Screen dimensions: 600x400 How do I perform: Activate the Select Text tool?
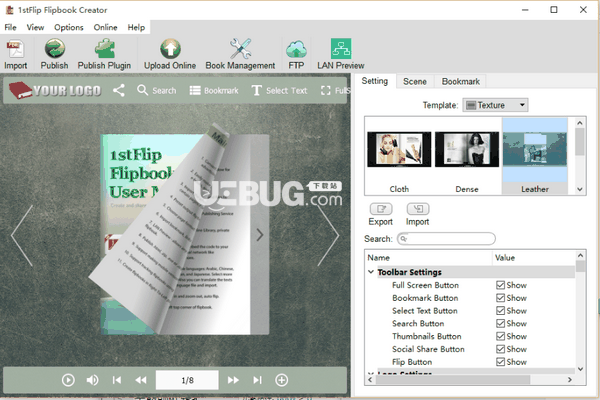[279, 91]
